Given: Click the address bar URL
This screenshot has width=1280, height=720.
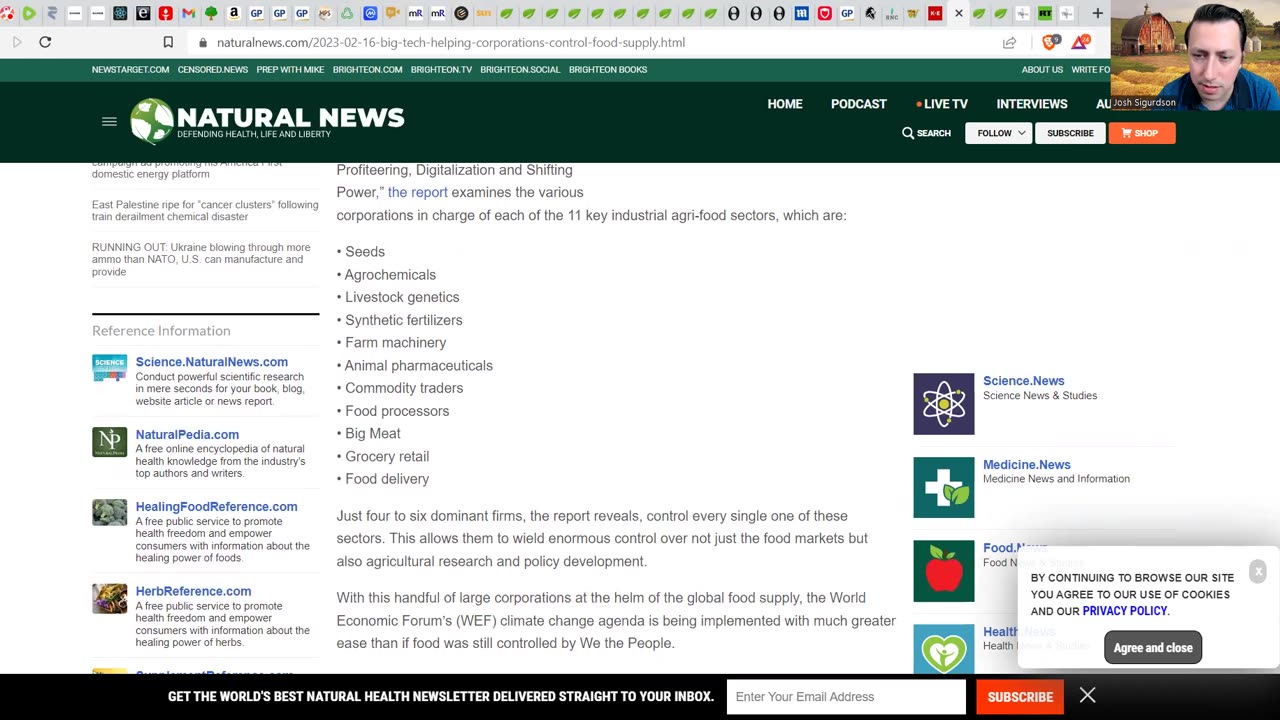Looking at the screenshot, I should pos(450,43).
